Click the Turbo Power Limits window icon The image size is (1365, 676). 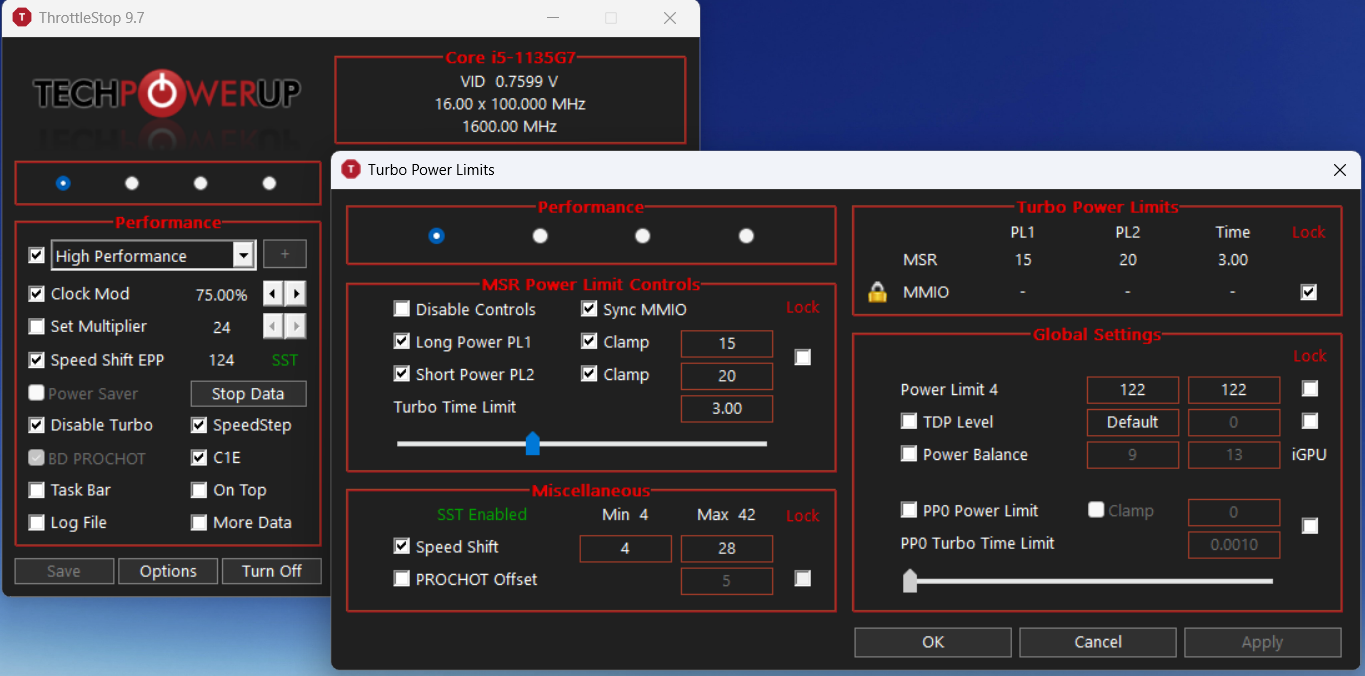(x=350, y=169)
